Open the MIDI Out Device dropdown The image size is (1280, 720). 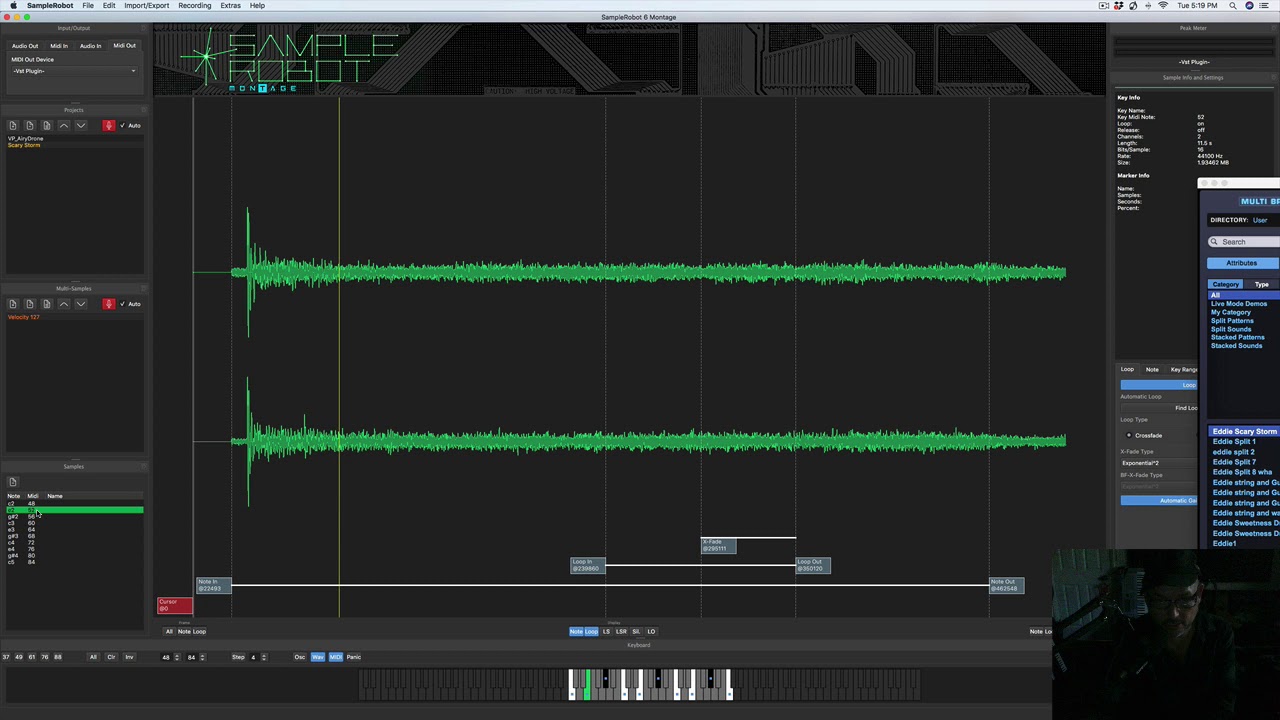74,71
